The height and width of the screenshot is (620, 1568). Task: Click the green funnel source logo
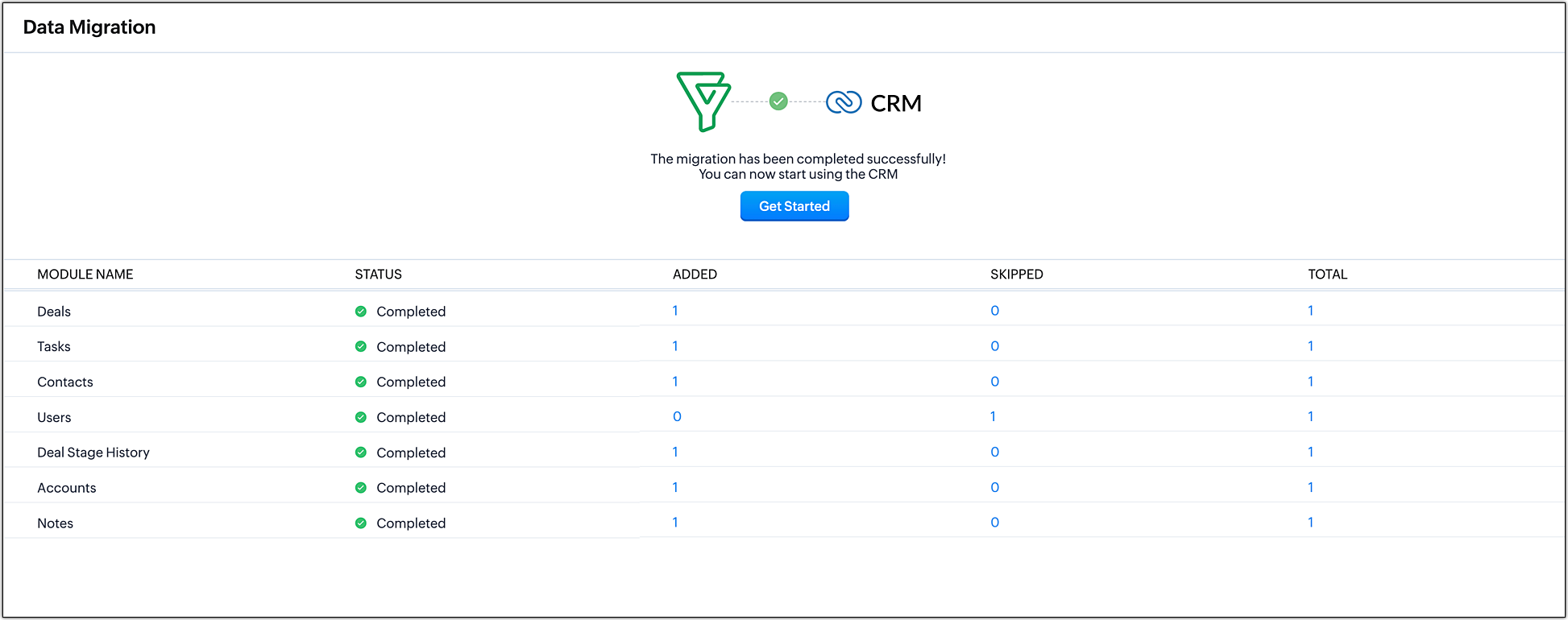click(703, 101)
